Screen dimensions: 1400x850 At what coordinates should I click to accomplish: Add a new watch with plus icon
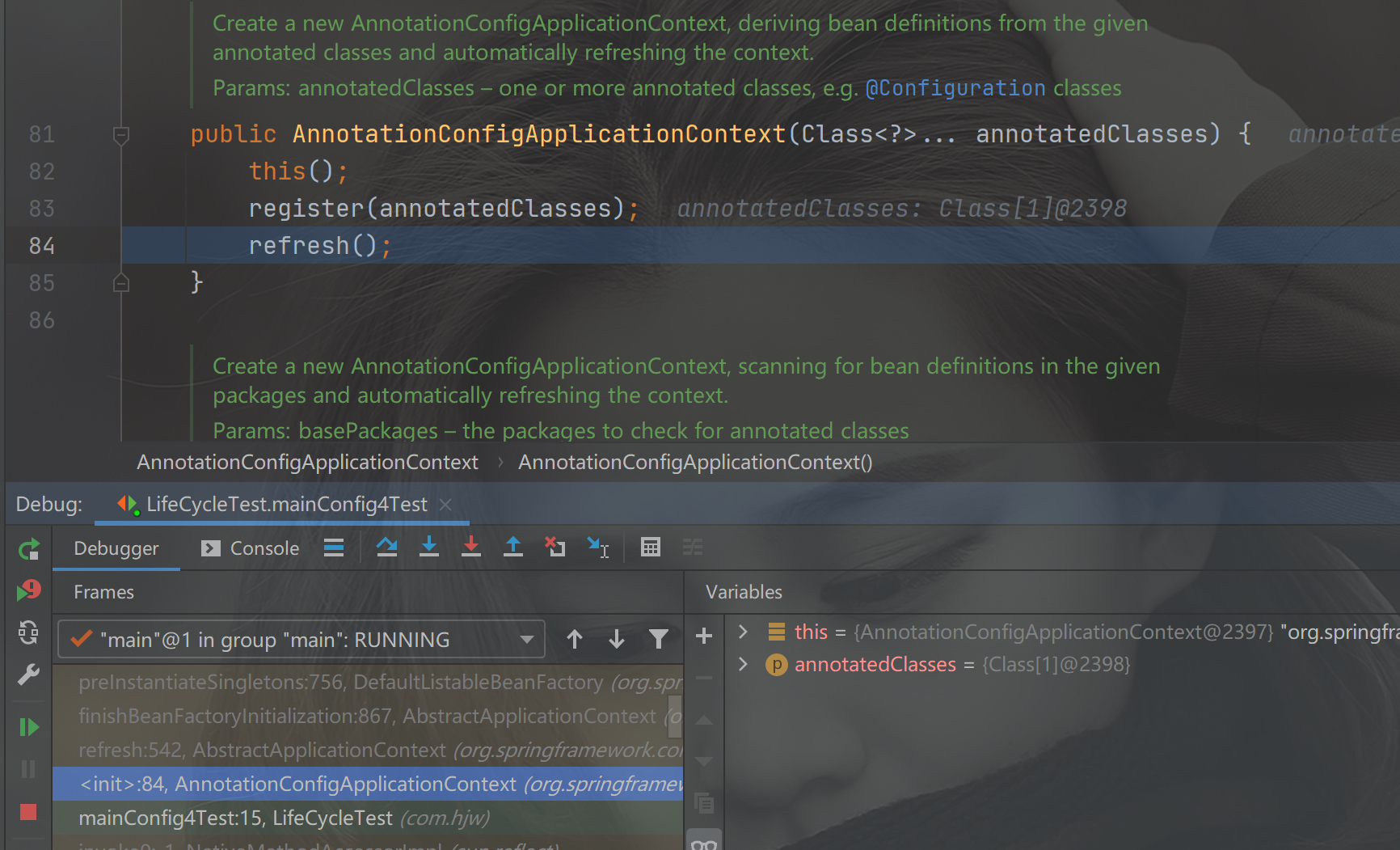[x=704, y=636]
